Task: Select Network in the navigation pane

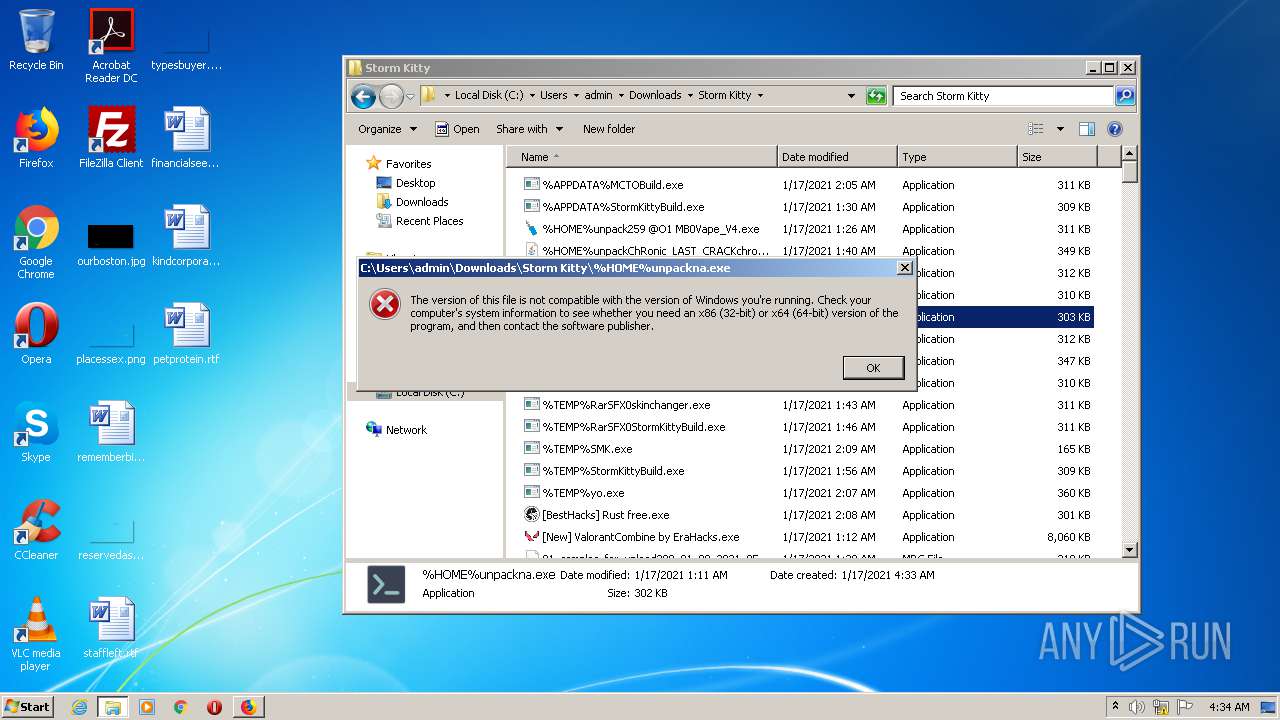Action: coord(397,430)
